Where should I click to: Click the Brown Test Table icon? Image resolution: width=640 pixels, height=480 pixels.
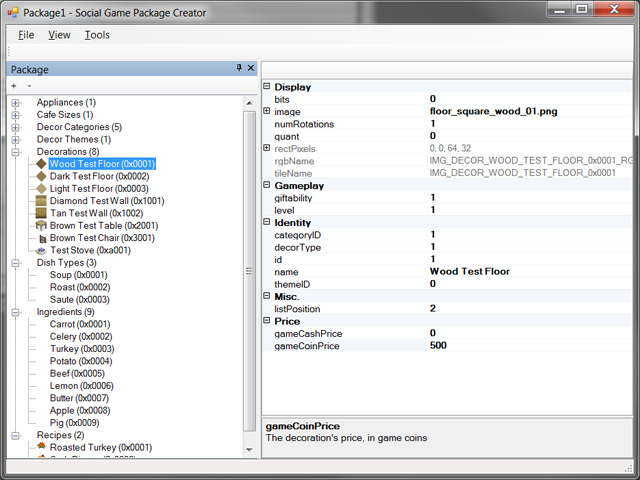tap(41, 226)
